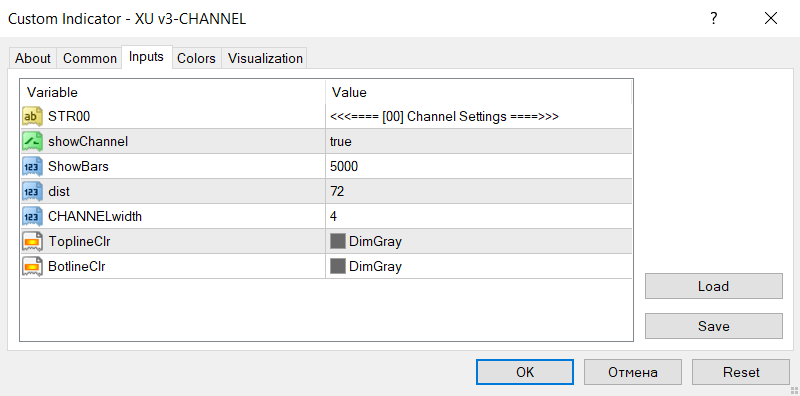Open the ToplineClr DimGray color dropdown
The width and height of the screenshot is (800, 396).
[479, 241]
